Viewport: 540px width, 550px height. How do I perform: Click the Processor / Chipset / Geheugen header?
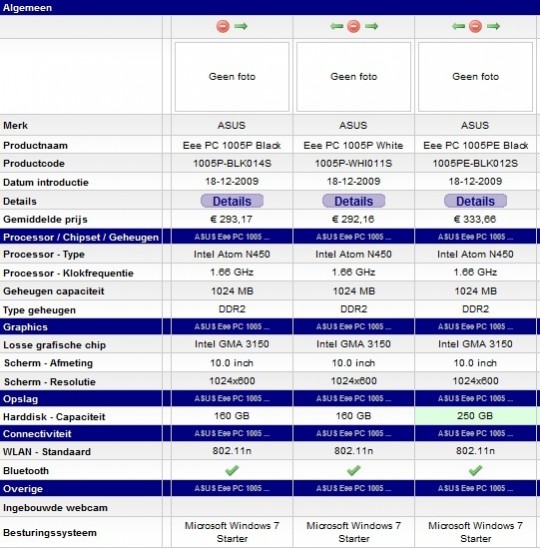[x=81, y=237]
